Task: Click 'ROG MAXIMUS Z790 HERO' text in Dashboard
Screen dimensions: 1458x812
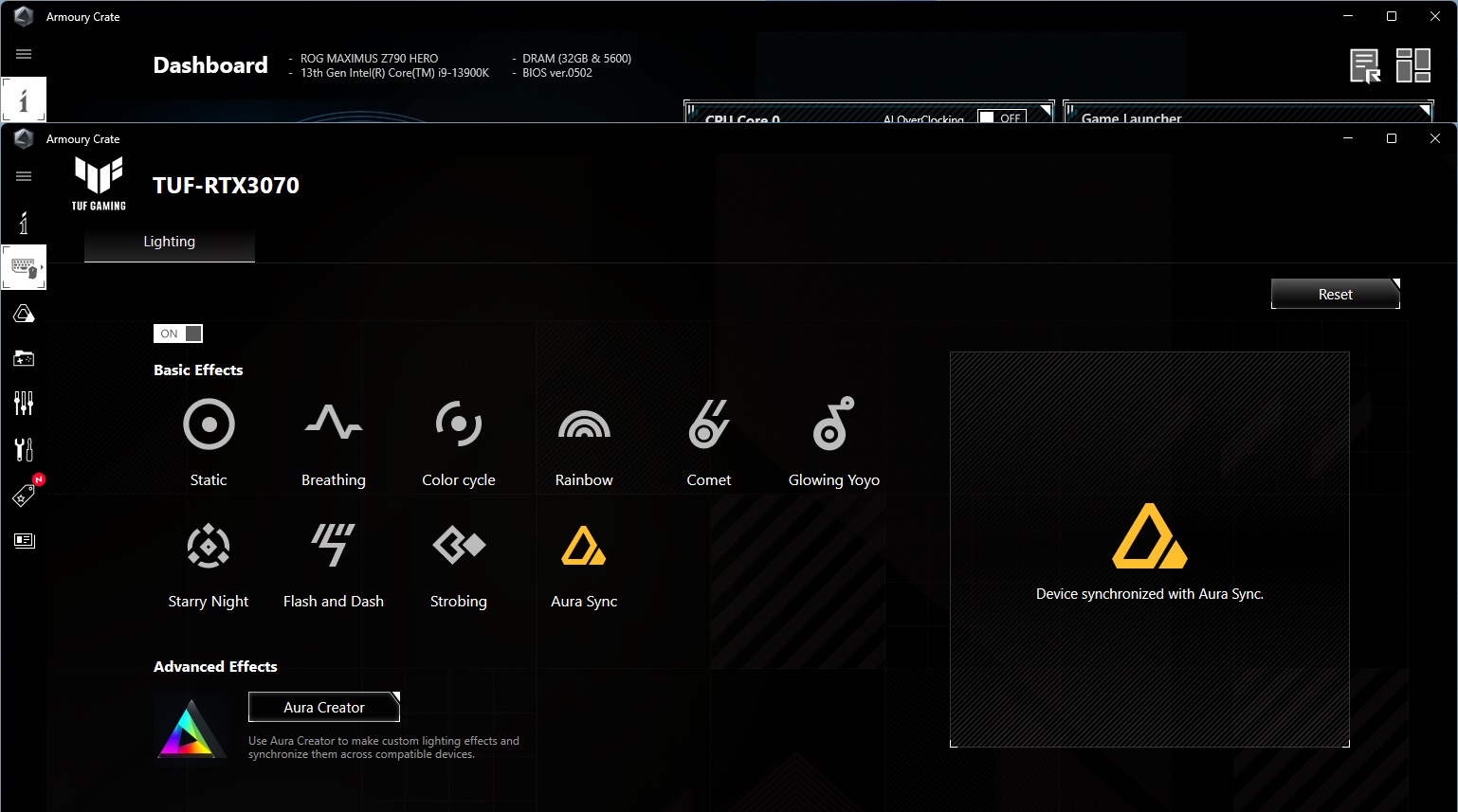Action: (369, 59)
